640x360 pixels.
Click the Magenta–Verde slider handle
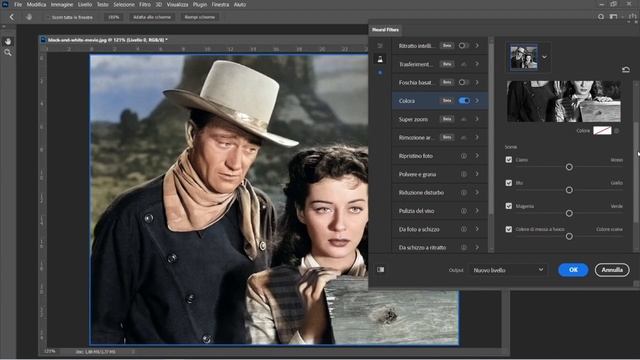(569, 213)
